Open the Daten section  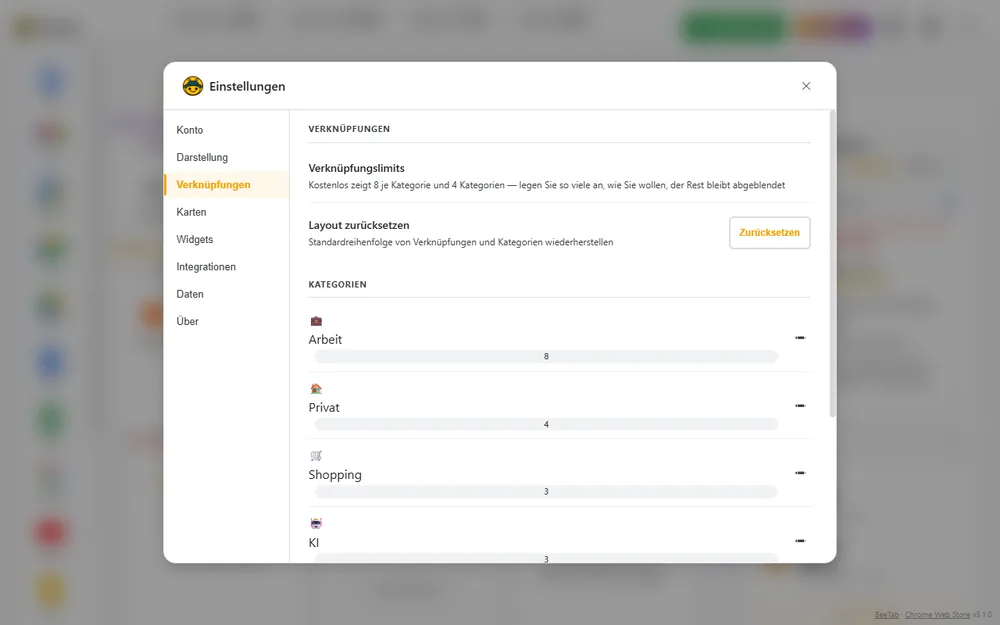(x=226, y=294)
